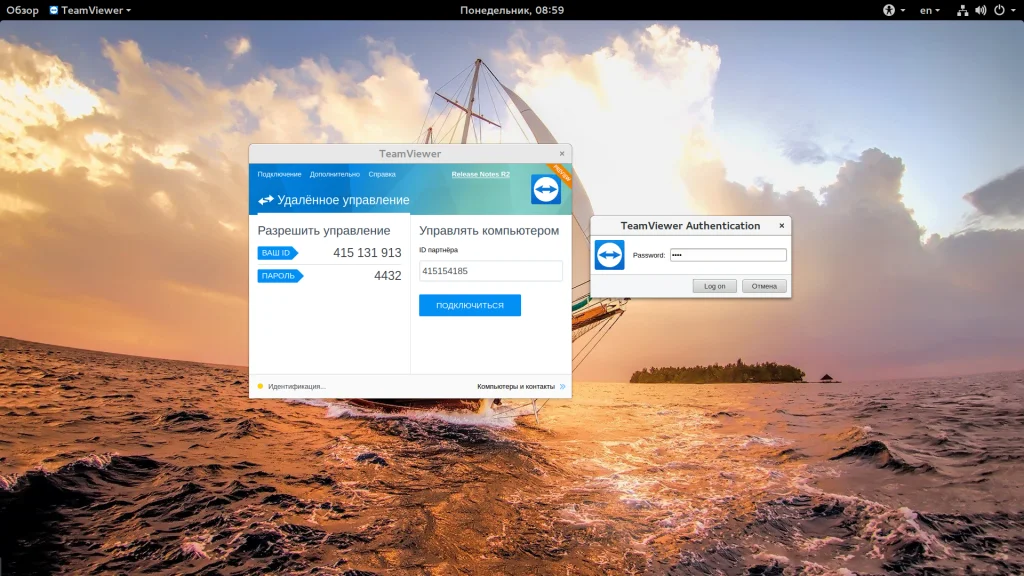Open the TeamViewer app menu dropdown in top bar
This screenshot has width=1024, height=576.
(x=89, y=10)
